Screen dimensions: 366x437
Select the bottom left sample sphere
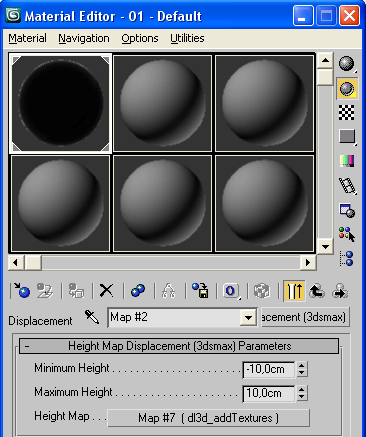click(61, 203)
